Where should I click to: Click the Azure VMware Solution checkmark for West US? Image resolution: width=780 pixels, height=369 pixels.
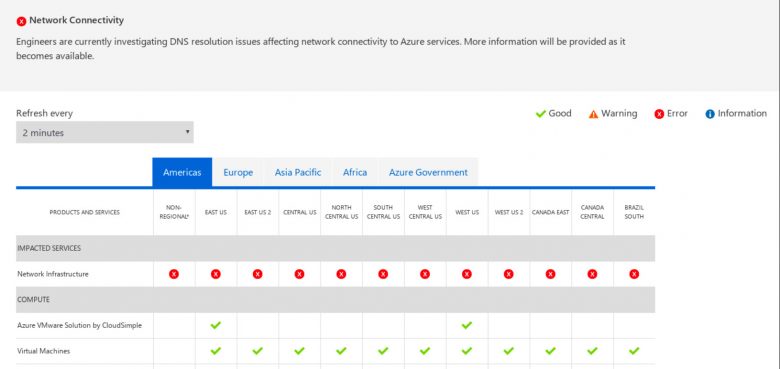[x=466, y=325]
